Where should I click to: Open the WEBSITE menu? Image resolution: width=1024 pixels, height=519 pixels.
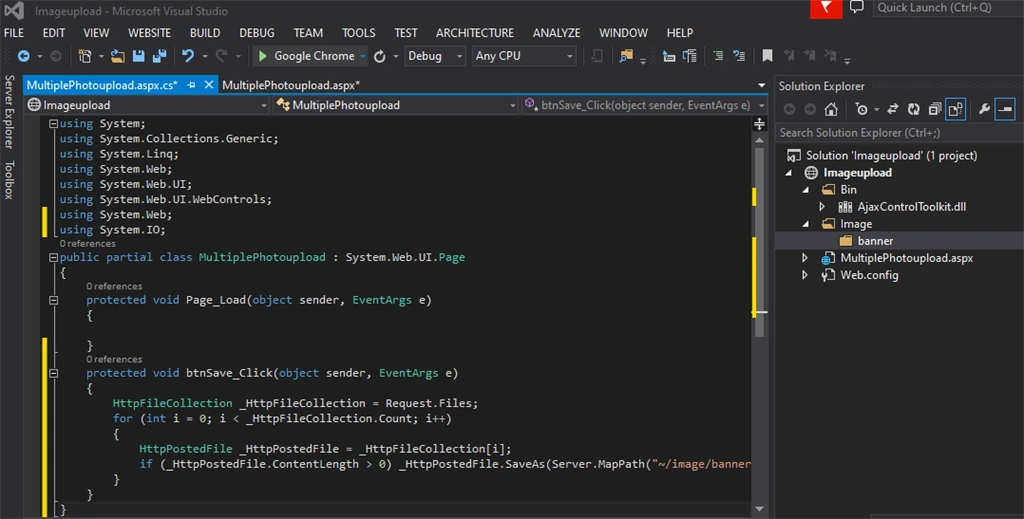[x=150, y=33]
